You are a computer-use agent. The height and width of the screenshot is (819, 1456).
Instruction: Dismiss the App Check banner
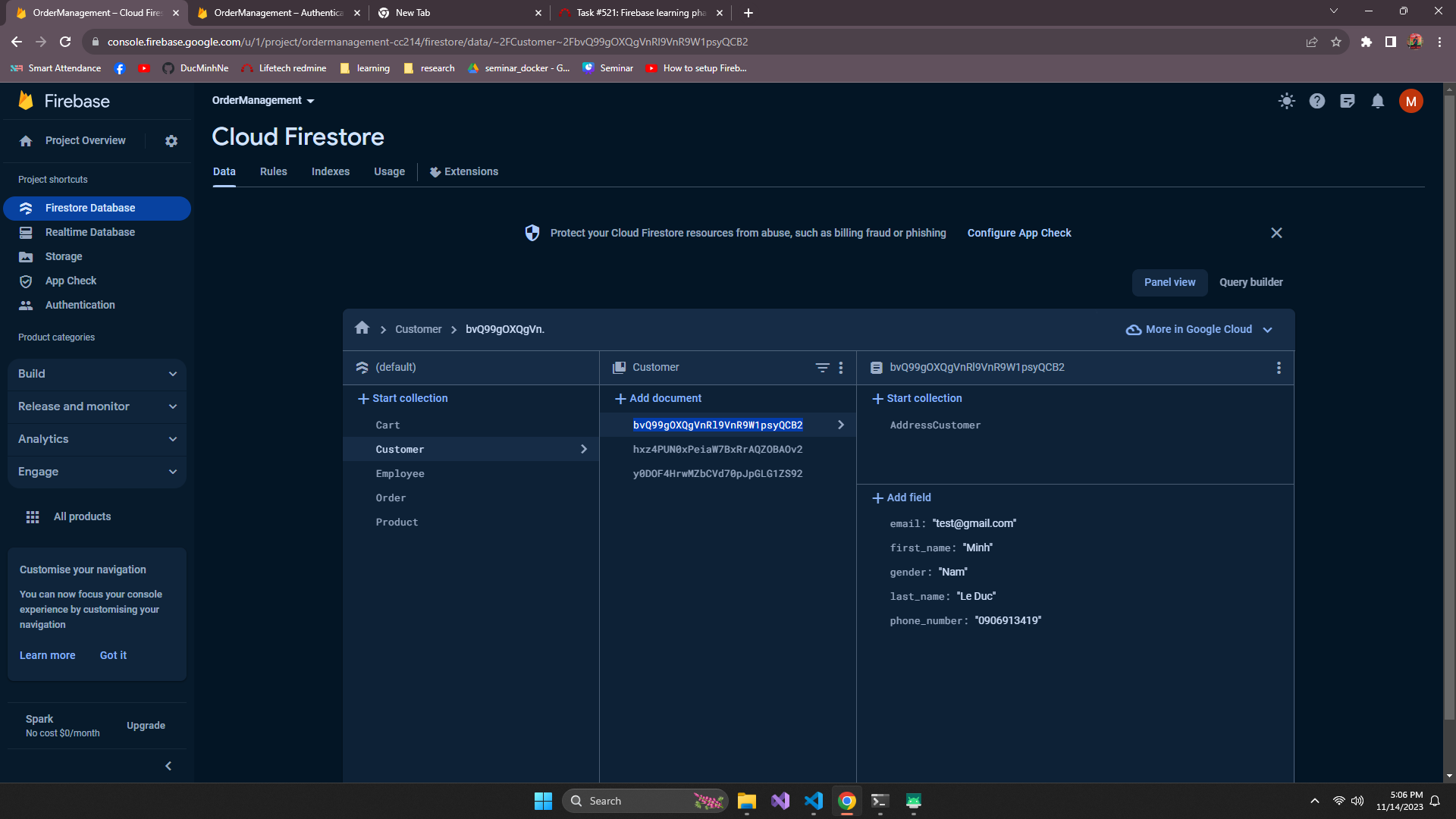pos(1276,233)
